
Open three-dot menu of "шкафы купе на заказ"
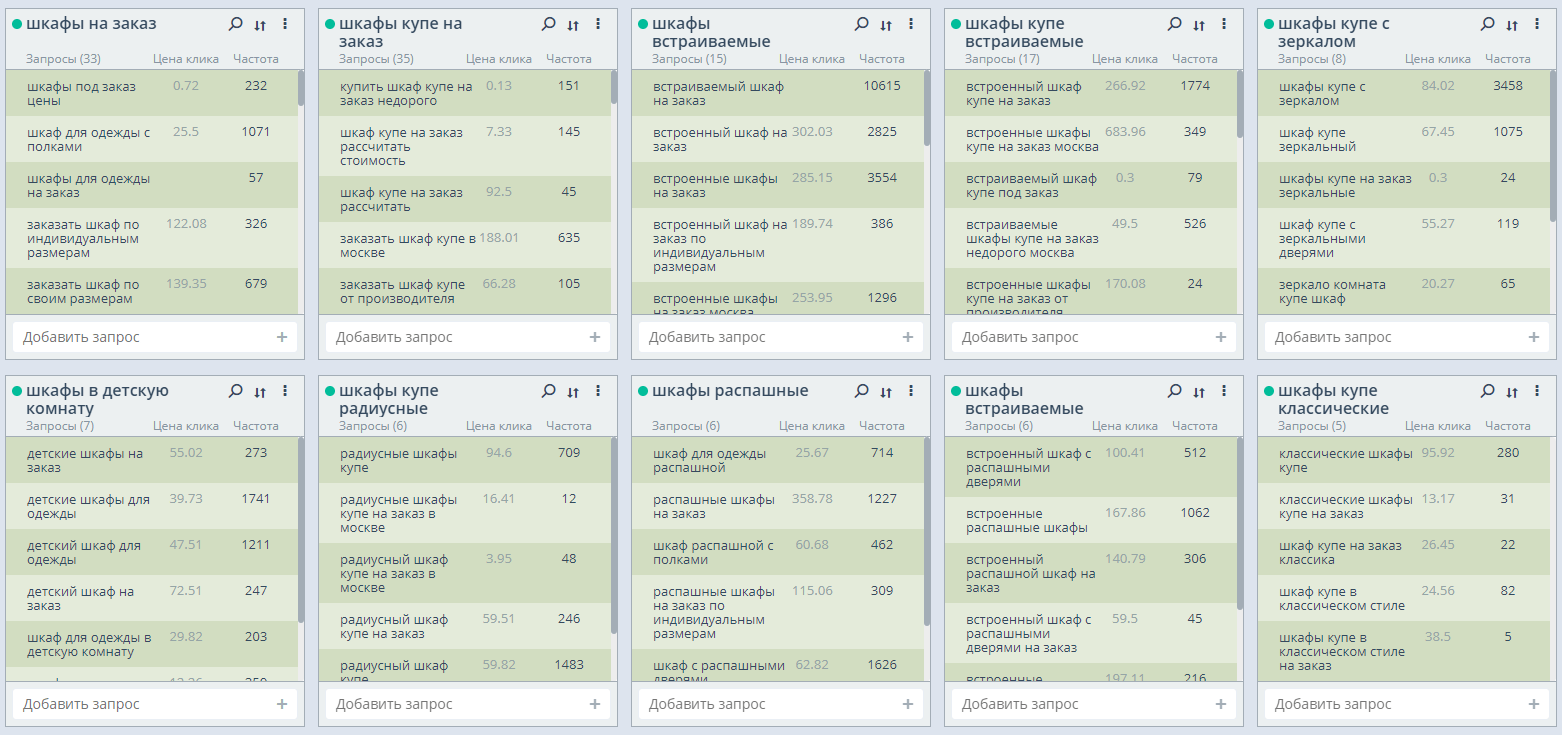[x=598, y=24]
